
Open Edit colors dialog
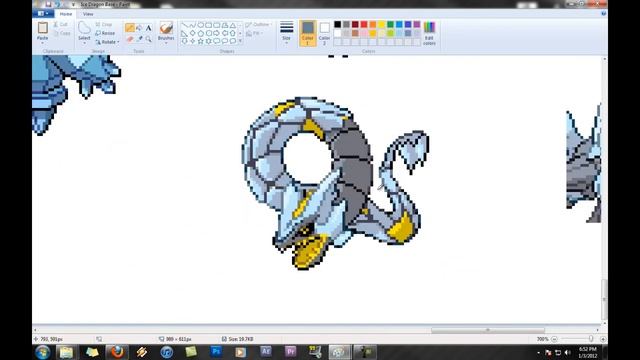tap(429, 33)
